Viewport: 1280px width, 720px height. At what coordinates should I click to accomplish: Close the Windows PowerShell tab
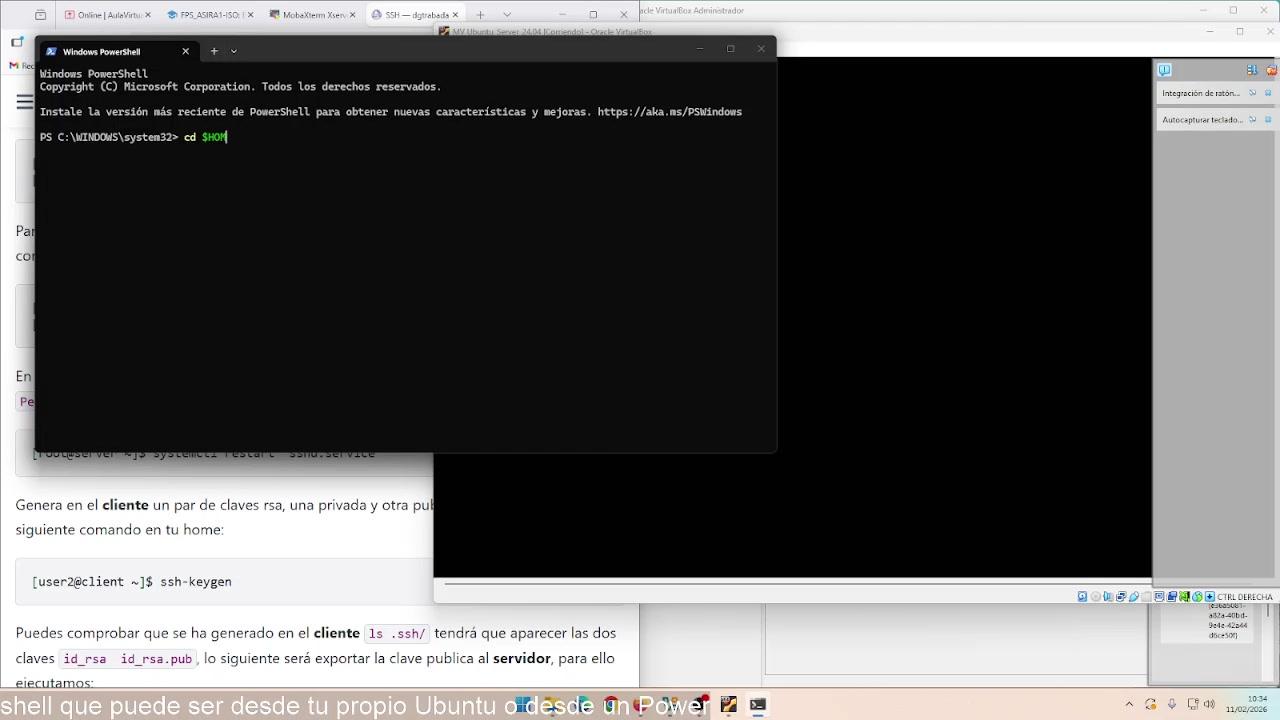click(x=185, y=51)
